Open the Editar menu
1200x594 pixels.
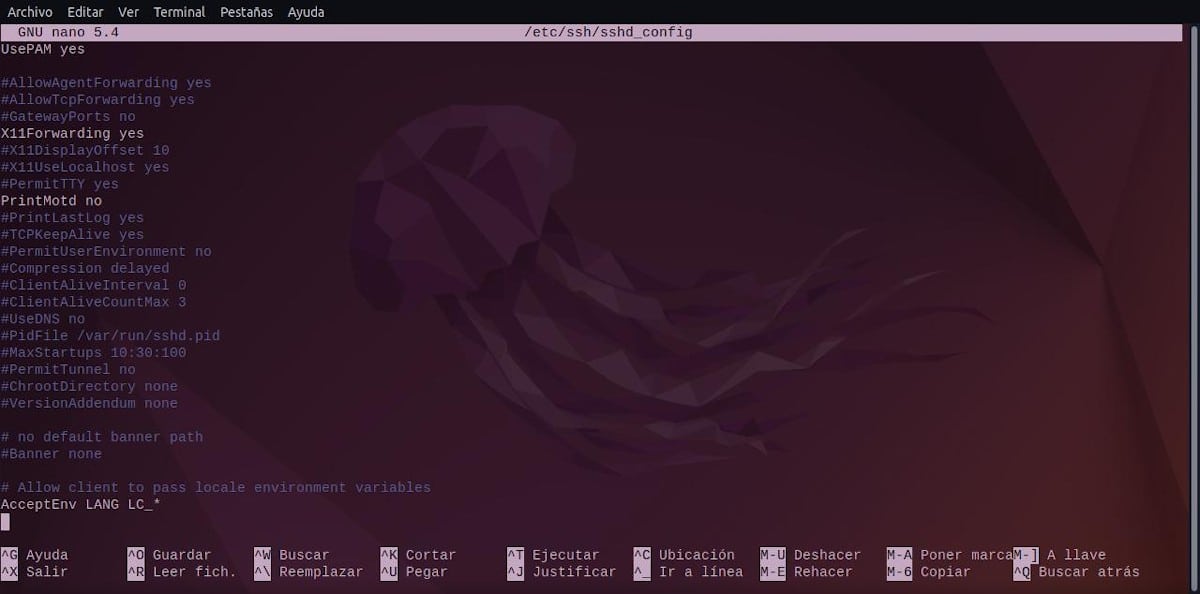pyautogui.click(x=85, y=12)
